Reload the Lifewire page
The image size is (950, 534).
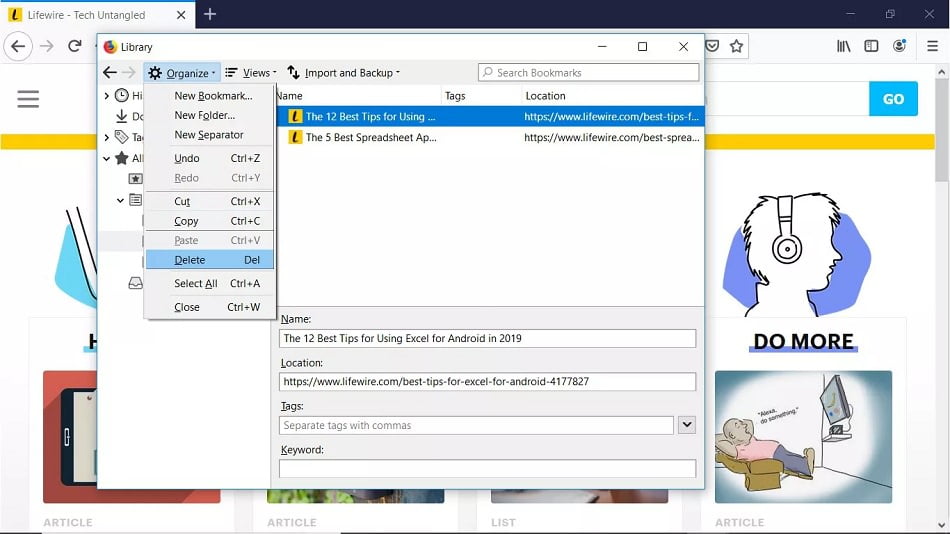(x=75, y=46)
